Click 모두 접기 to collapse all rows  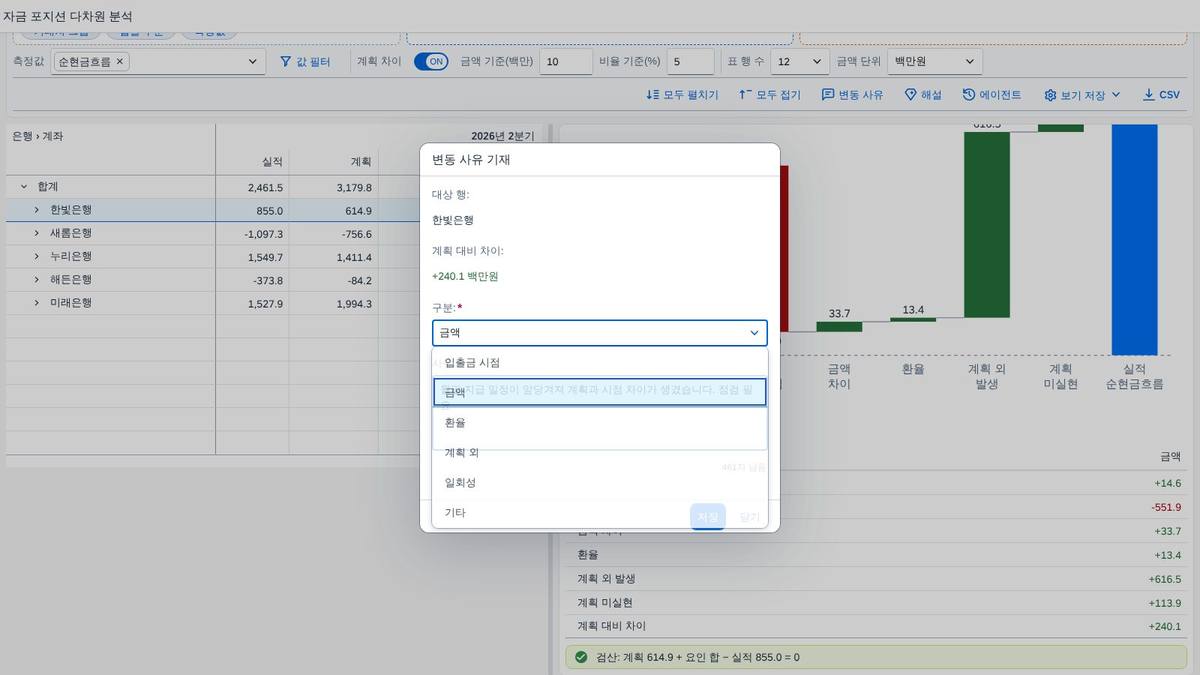770,95
